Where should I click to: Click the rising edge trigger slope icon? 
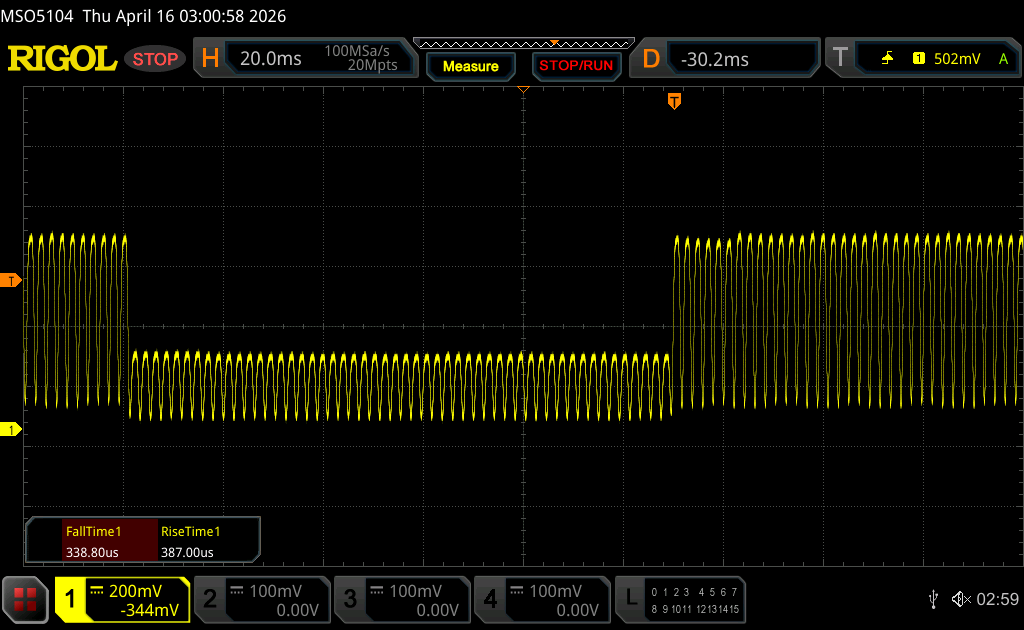point(887,59)
